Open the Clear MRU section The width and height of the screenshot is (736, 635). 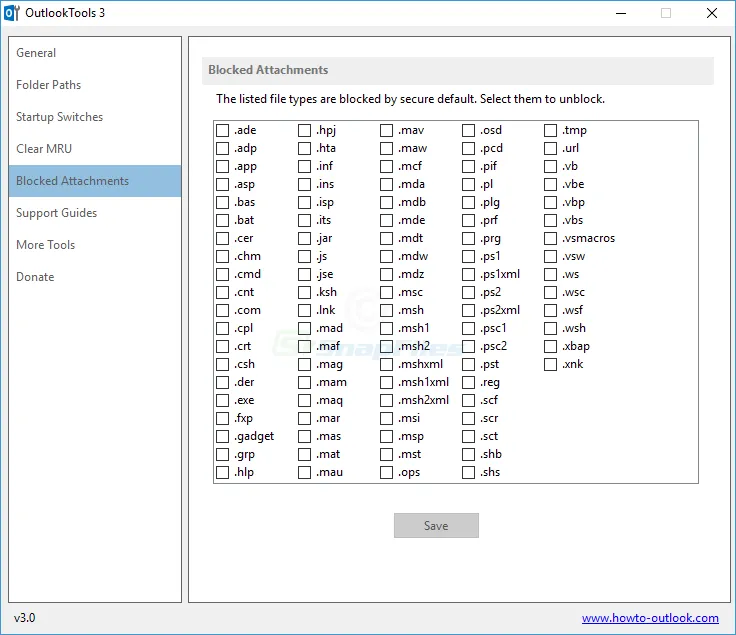click(44, 149)
